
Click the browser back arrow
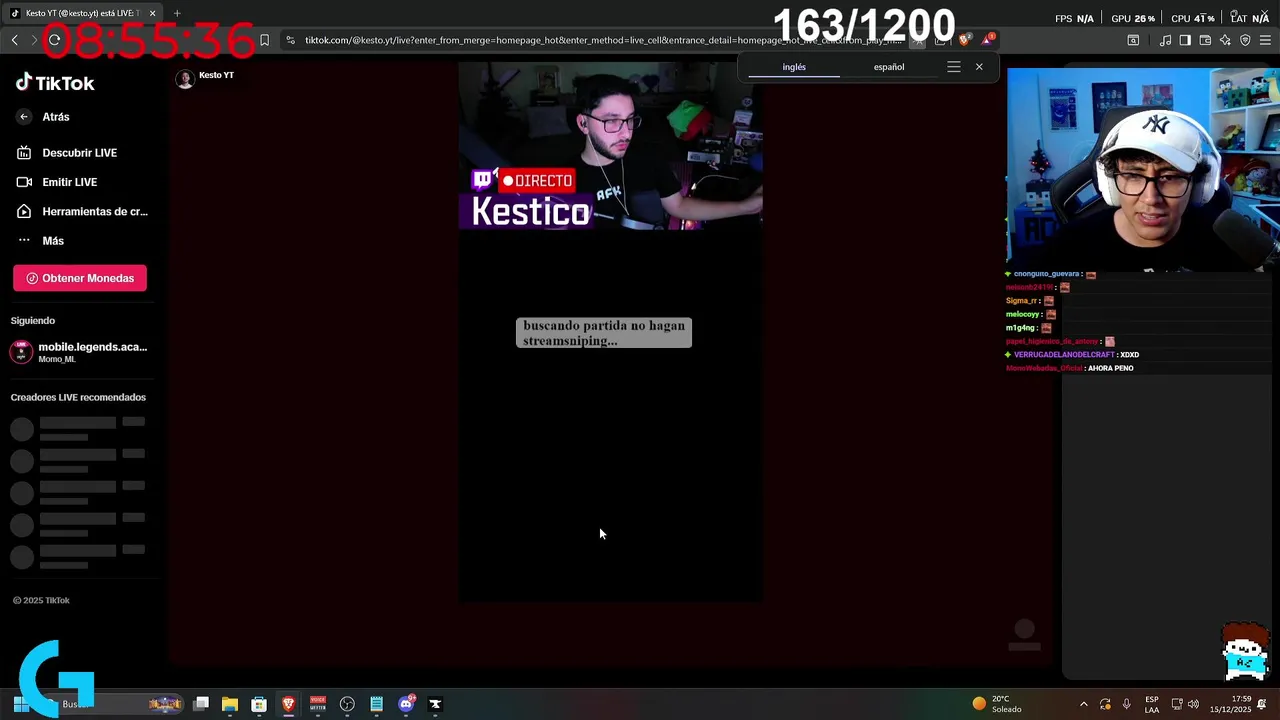14,40
